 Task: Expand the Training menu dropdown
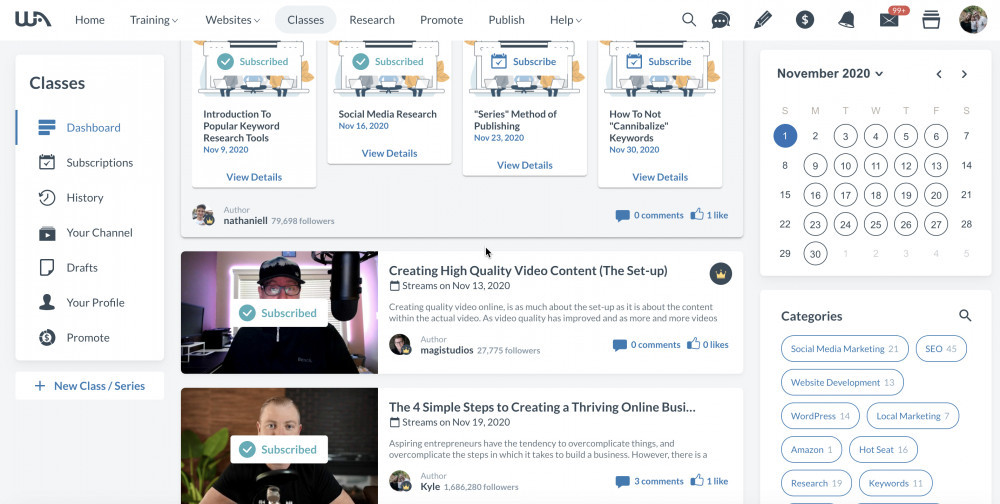click(x=154, y=20)
